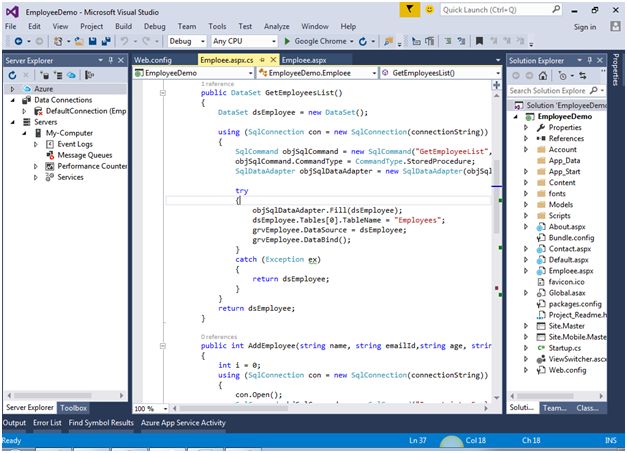Expand the Azure node in Server Explorer
This screenshot has width=627, height=453.
[11, 89]
